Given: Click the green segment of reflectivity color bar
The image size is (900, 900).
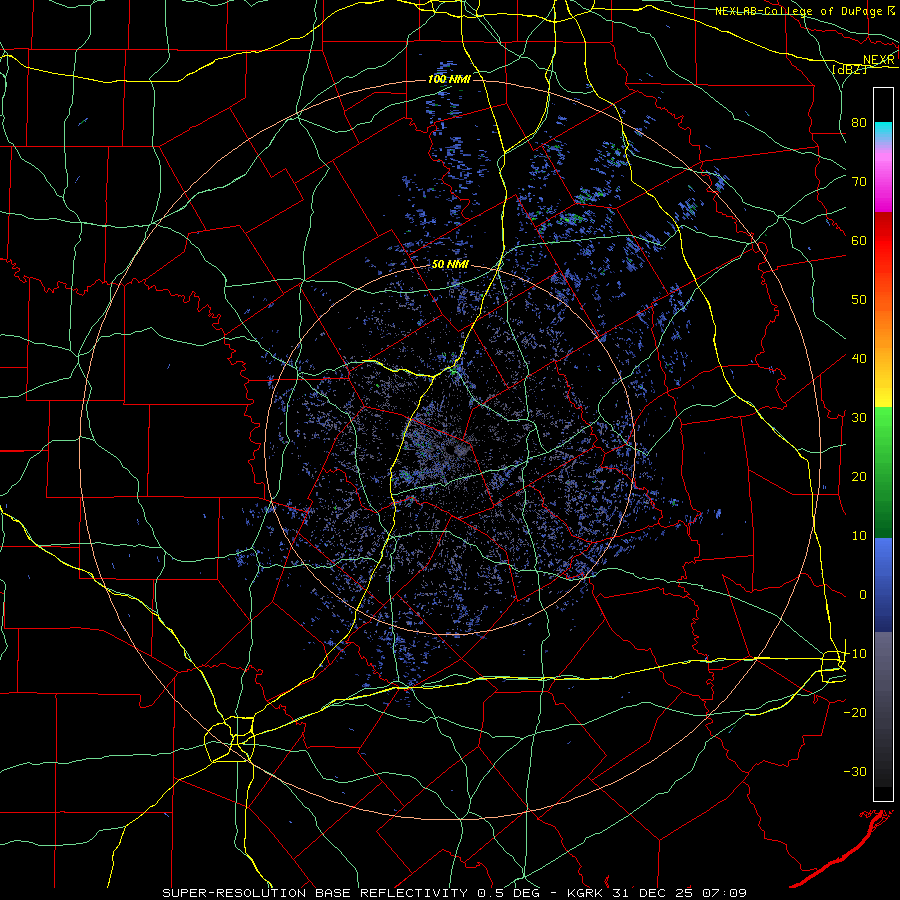Looking at the screenshot, I should pyautogui.click(x=883, y=472).
